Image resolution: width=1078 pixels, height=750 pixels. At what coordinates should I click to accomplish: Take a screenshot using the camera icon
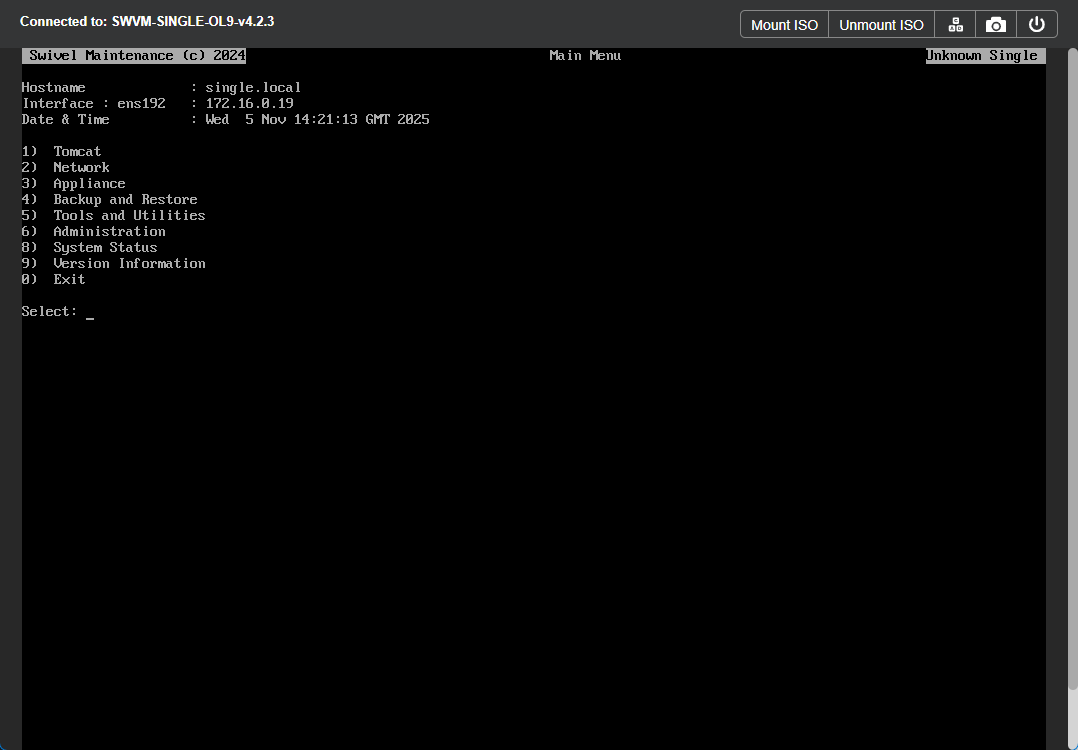point(995,24)
